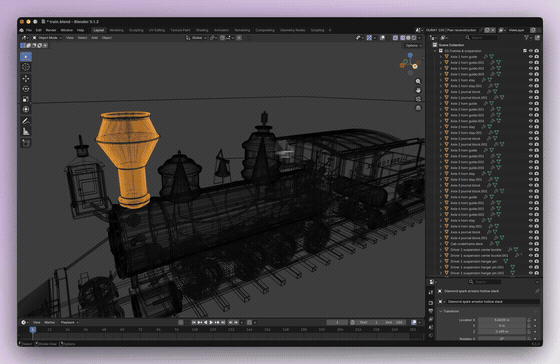Viewport: 560px width, 364px height.
Task: Toggle lock on Location X
Action: tap(529, 320)
